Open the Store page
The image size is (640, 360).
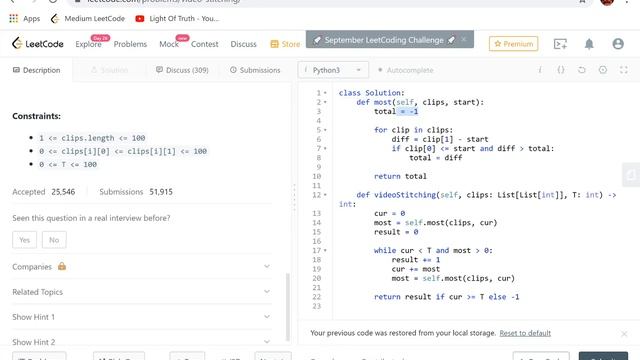point(285,44)
